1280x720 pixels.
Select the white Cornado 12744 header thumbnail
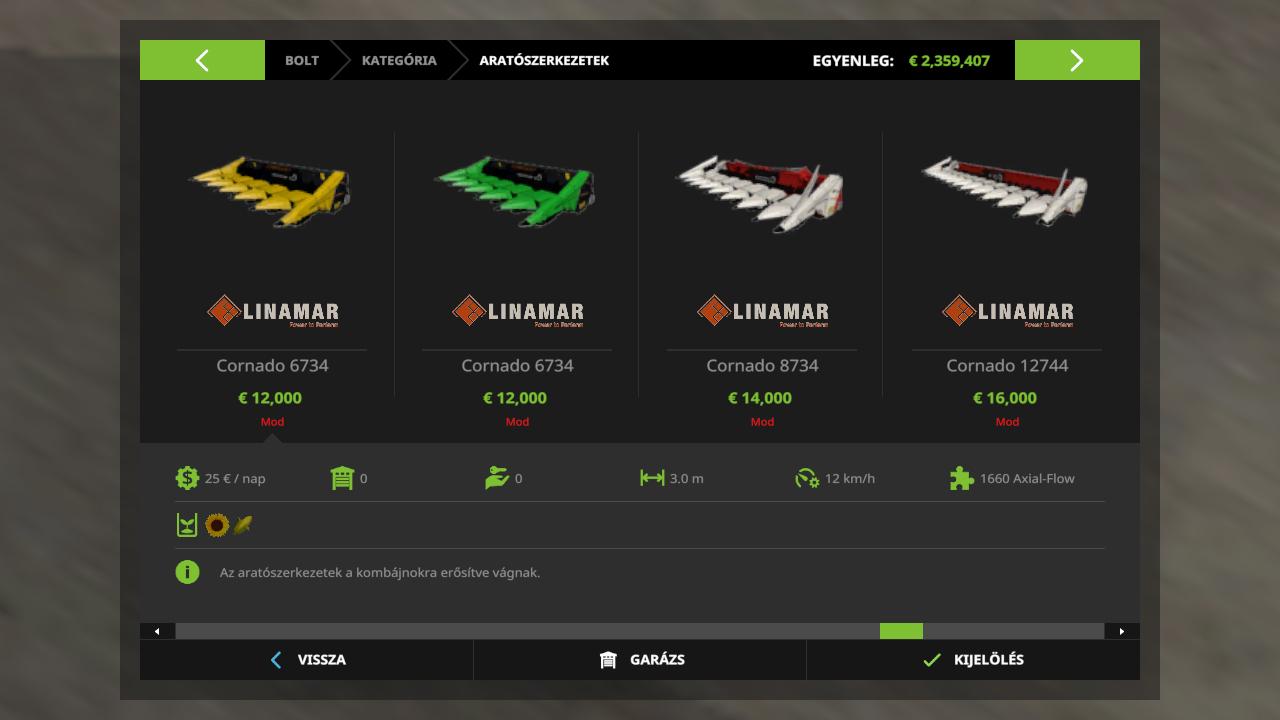1006,190
